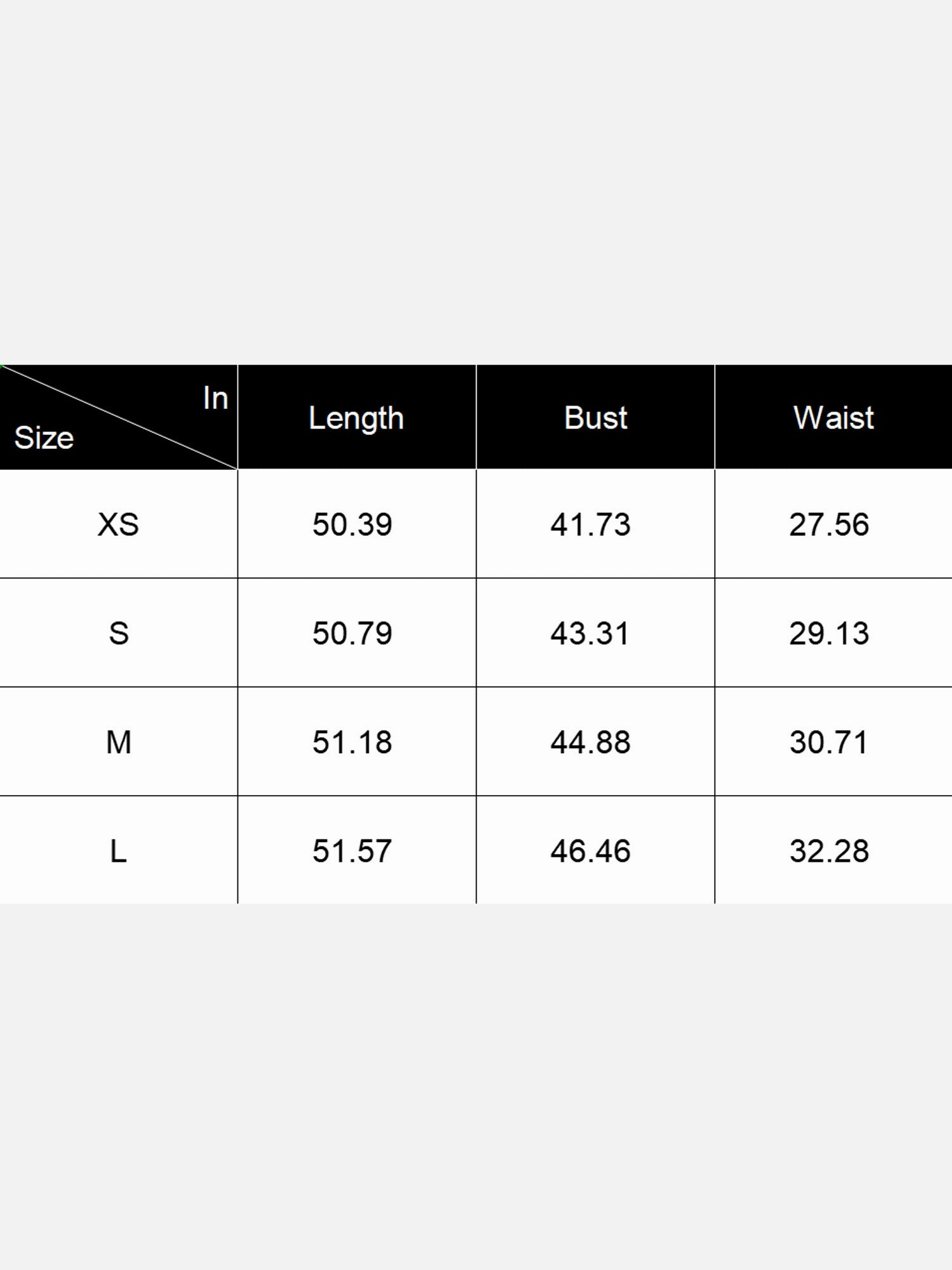
Task: Click the Length column header
Action: (356, 419)
